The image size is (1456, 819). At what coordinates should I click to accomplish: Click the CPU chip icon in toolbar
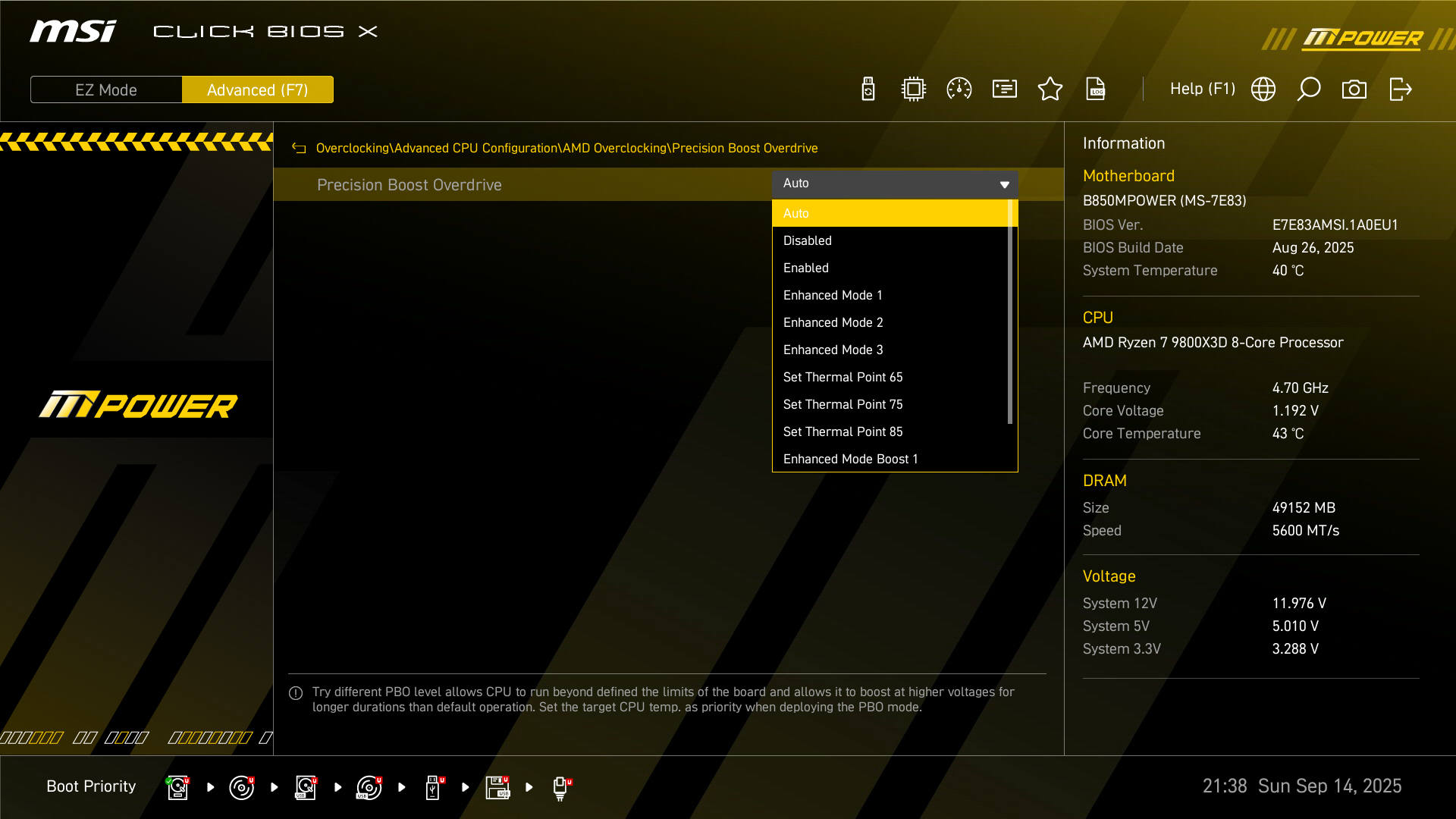coord(914,89)
